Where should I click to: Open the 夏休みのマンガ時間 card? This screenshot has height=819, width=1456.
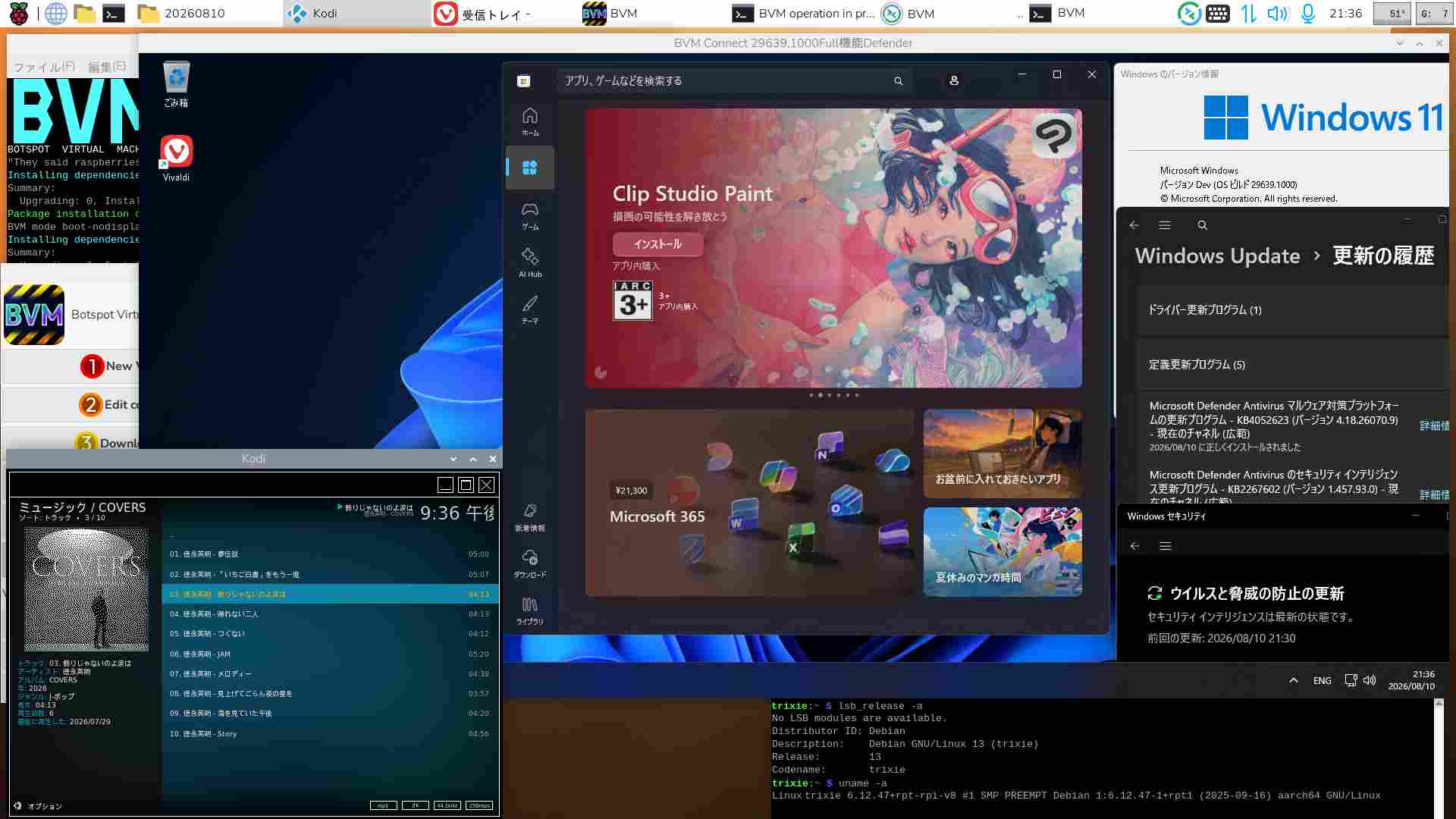tap(1003, 551)
